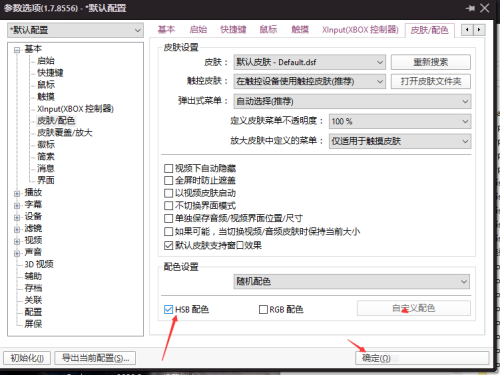Image resolution: width=500 pixels, height=375 pixels.
Task: Pin the preferences window with pushpin icon
Action: pos(470,8)
